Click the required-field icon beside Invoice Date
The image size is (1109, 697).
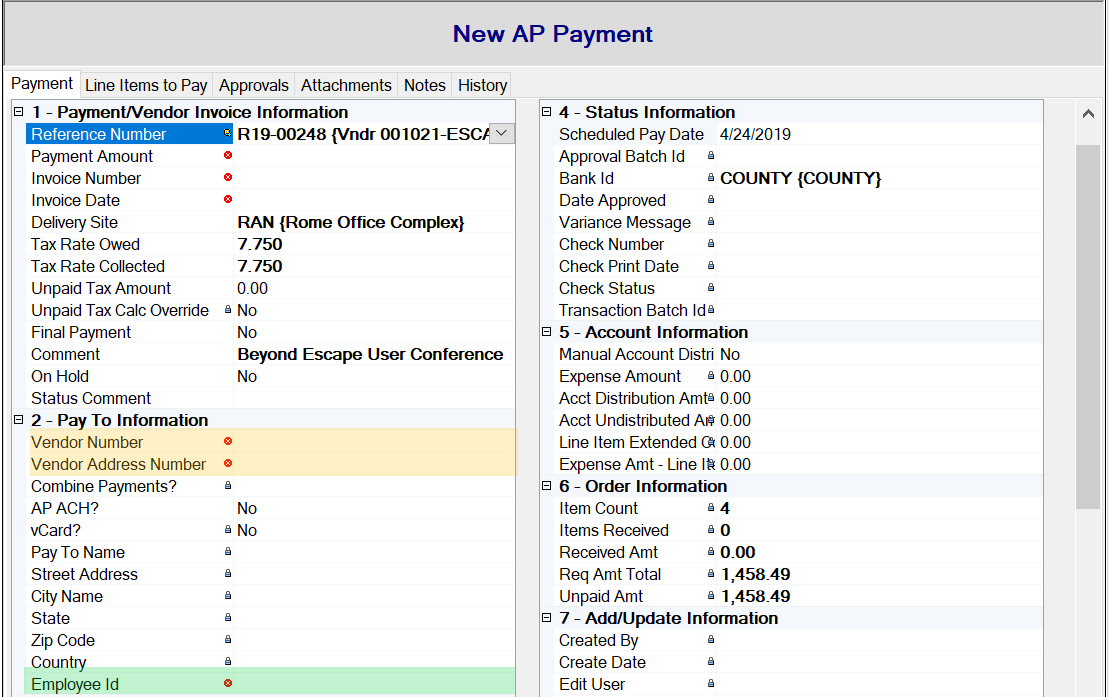(228, 199)
